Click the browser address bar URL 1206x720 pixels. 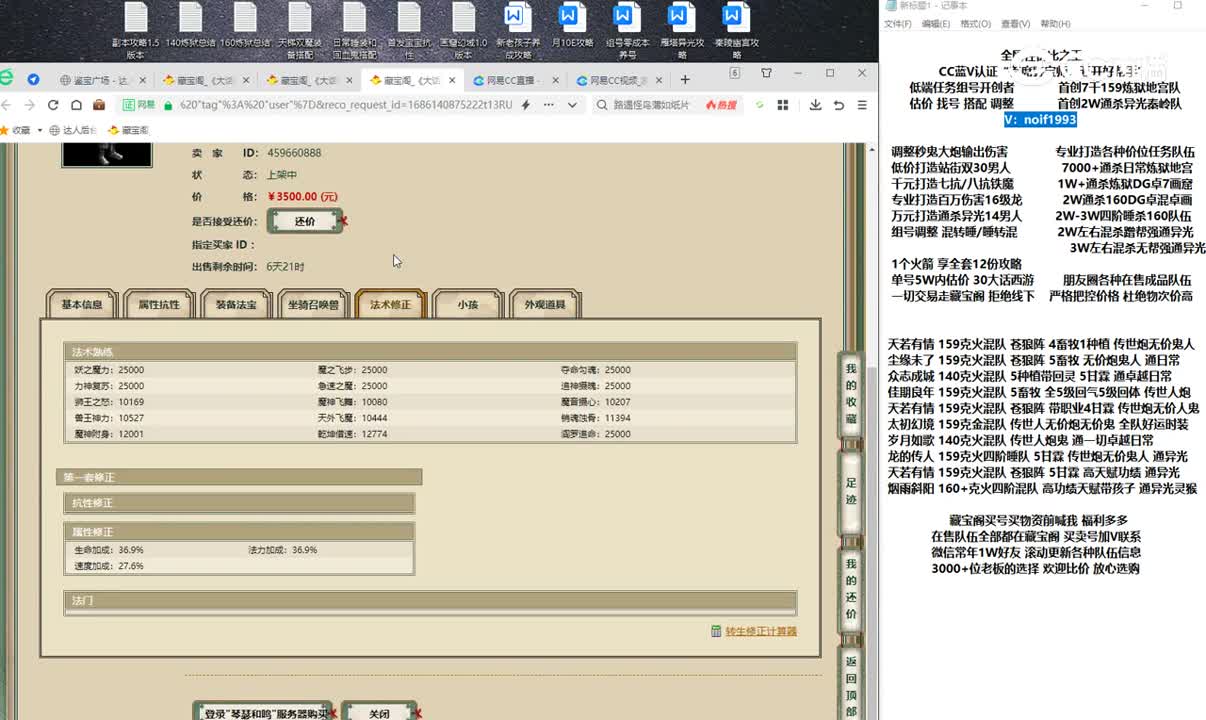pyautogui.click(x=345, y=105)
